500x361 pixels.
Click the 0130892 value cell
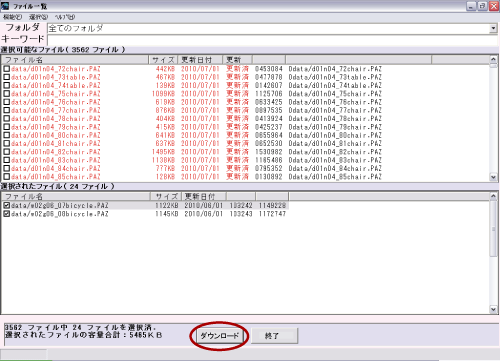point(269,177)
